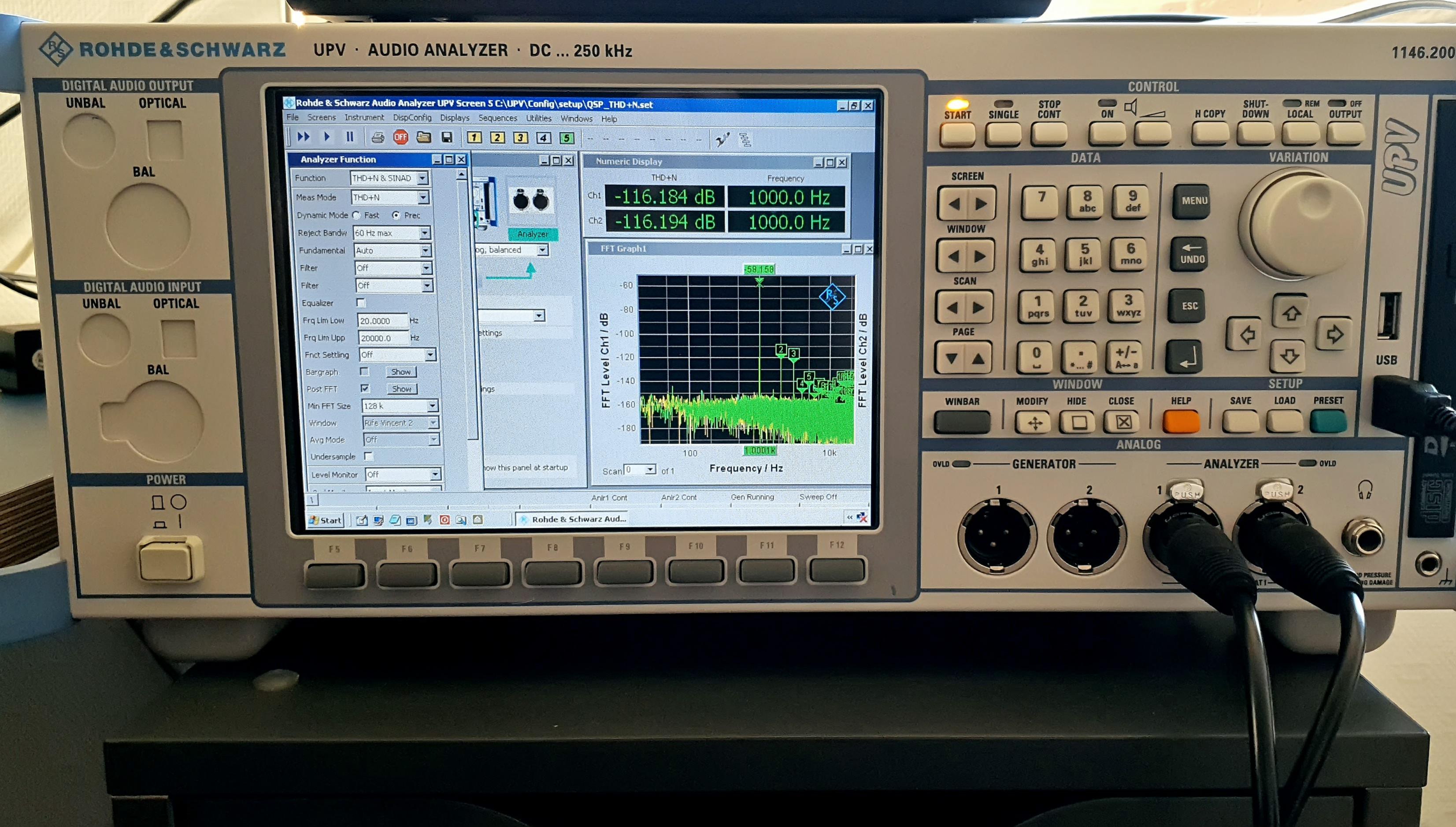Click the magnifier quick launch taskbar icon

(461, 519)
